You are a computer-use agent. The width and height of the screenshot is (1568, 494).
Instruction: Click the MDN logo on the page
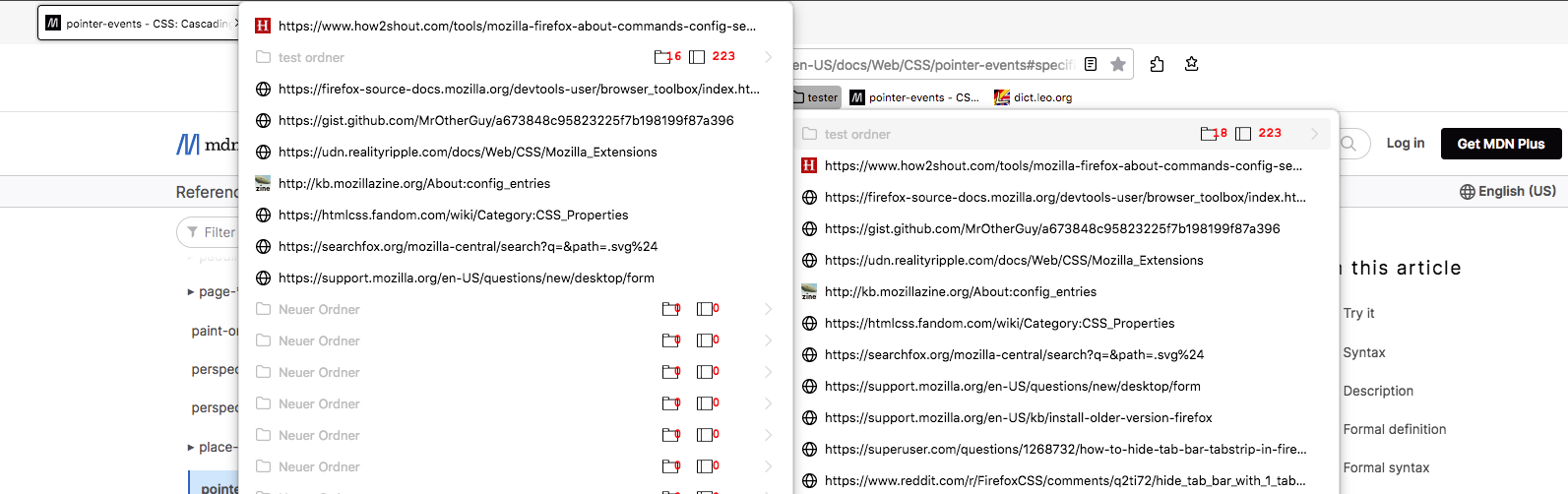coord(207,145)
